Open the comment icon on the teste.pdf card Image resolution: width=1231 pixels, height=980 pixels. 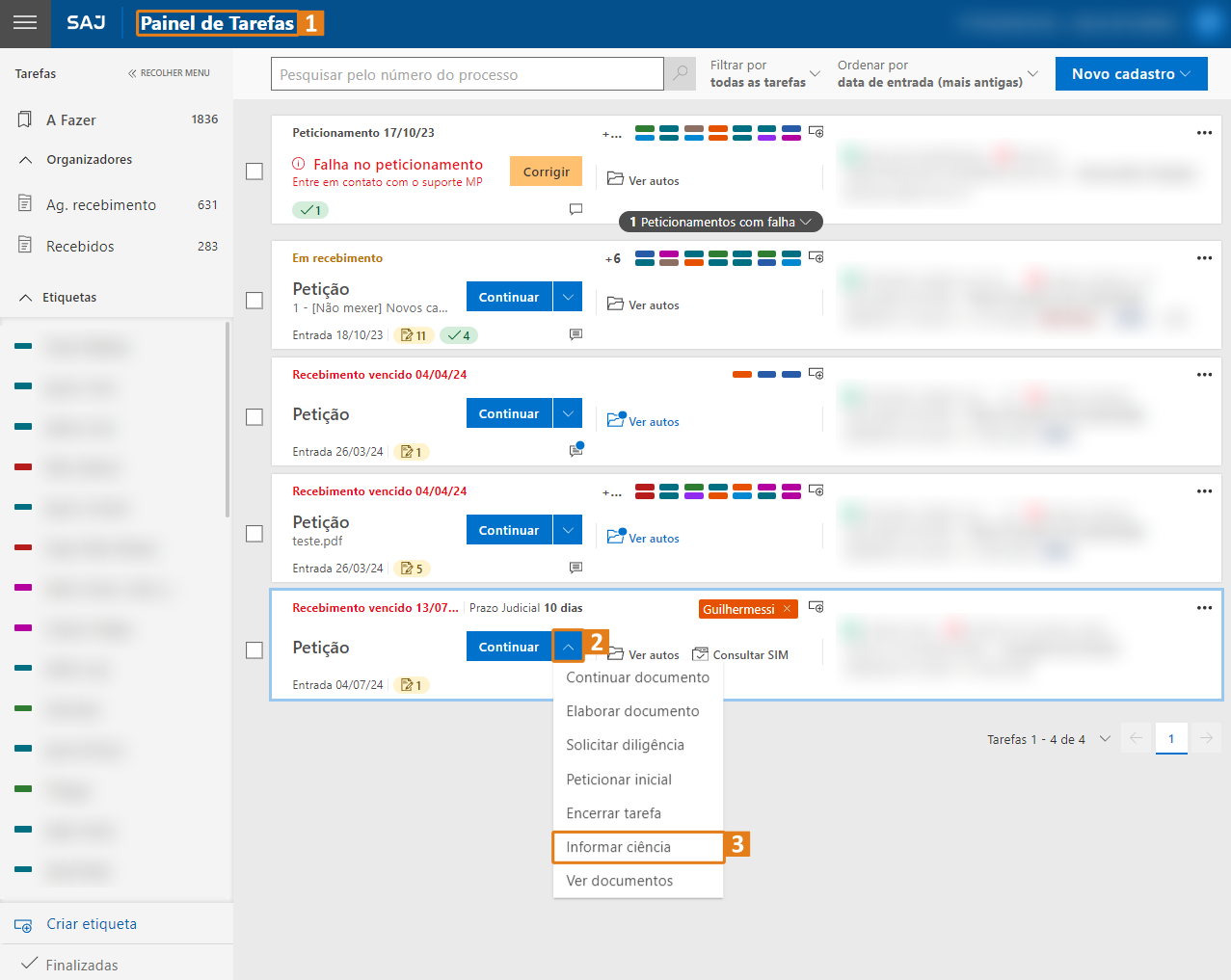[x=575, y=569]
